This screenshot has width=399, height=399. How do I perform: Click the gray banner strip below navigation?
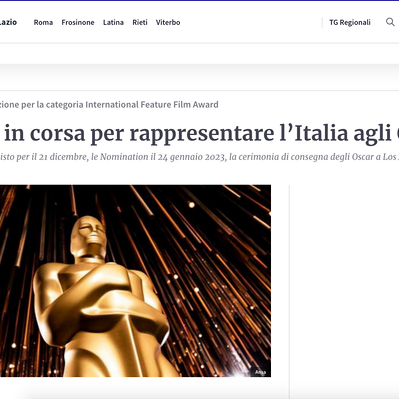199,77
